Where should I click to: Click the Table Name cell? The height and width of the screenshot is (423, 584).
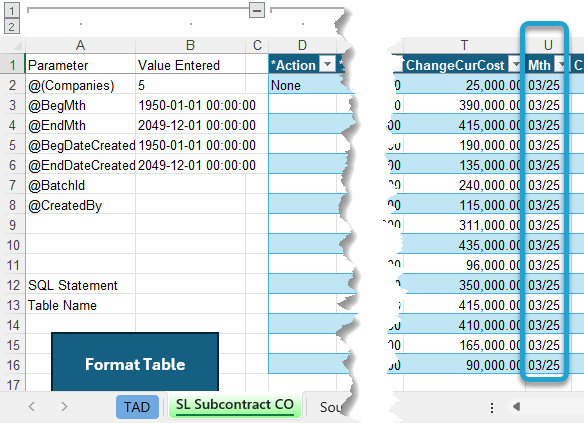pyautogui.click(x=80, y=305)
